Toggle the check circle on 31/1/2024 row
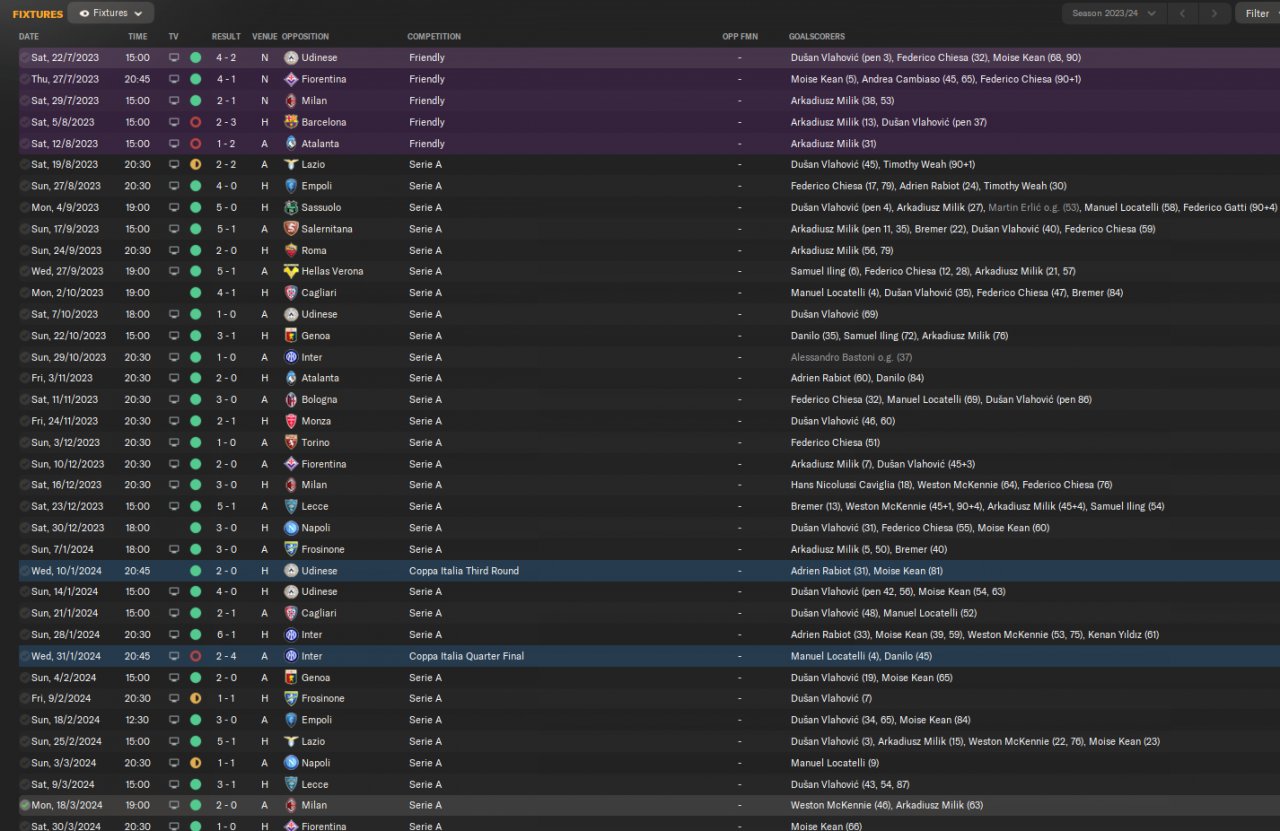This screenshot has height=831, width=1280. (x=24, y=656)
